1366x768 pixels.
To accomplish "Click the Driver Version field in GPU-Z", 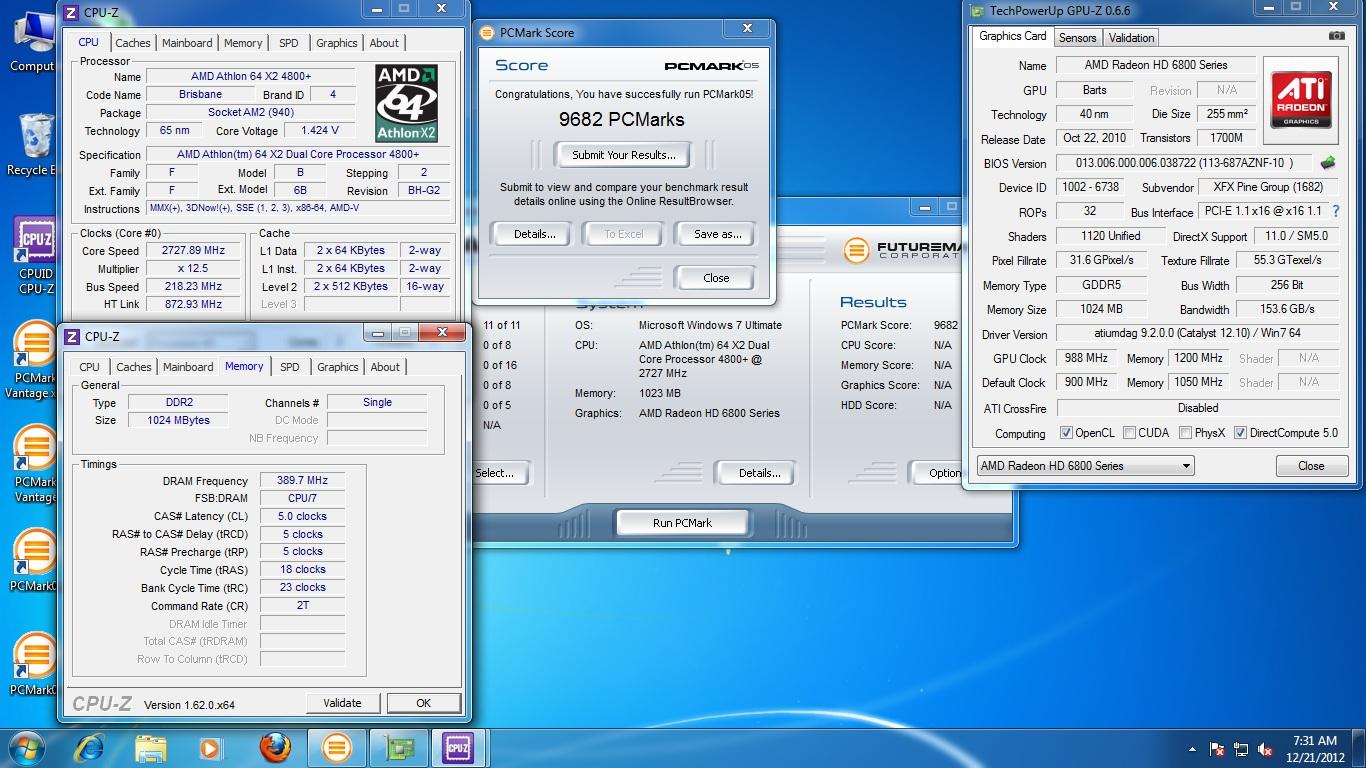I will [1198, 333].
